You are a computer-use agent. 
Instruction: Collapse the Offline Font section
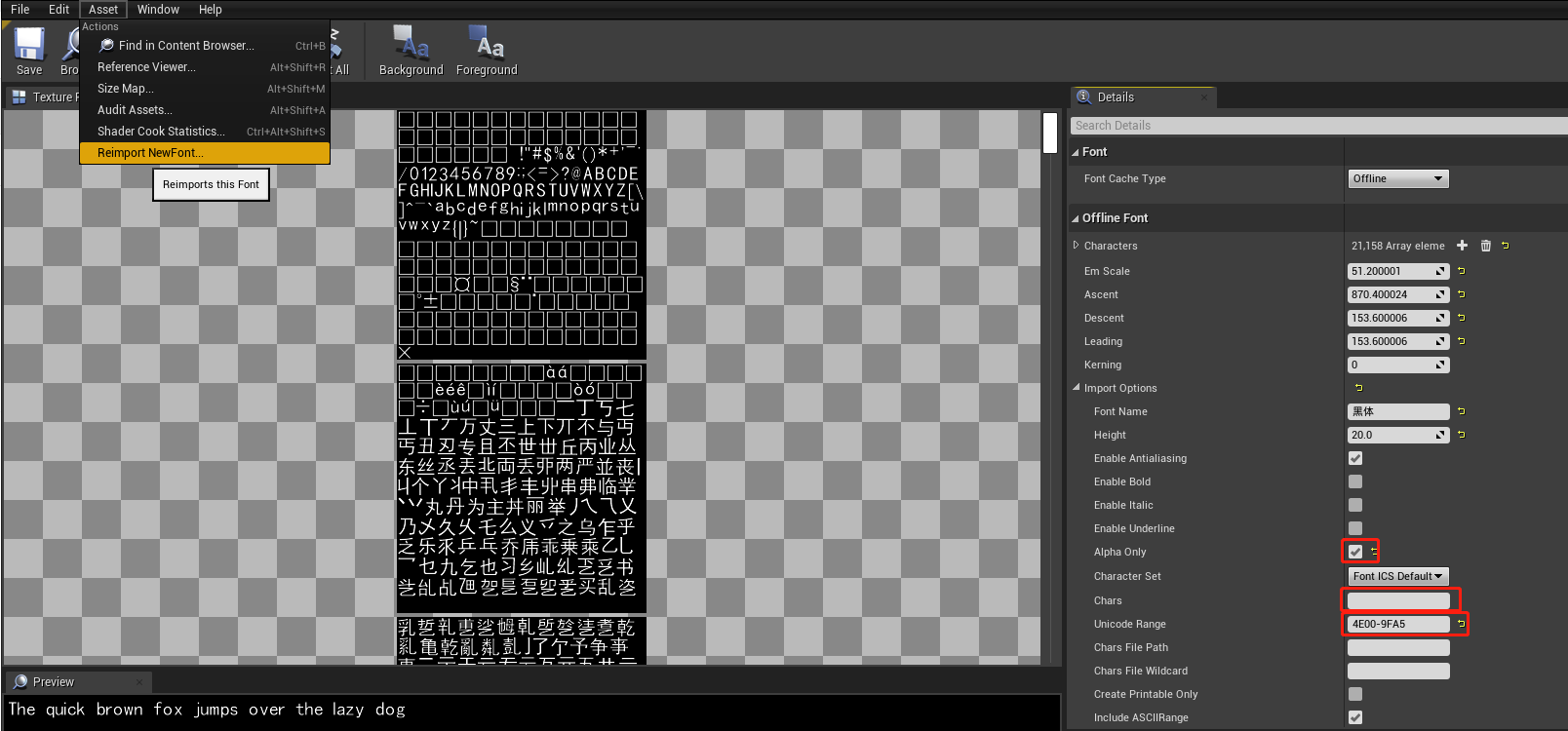(1076, 218)
